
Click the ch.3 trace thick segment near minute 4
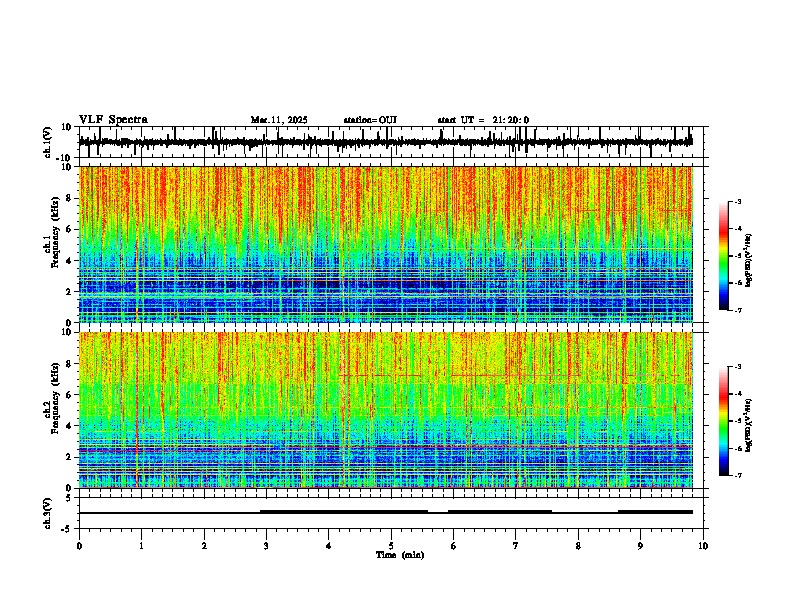coord(343,512)
